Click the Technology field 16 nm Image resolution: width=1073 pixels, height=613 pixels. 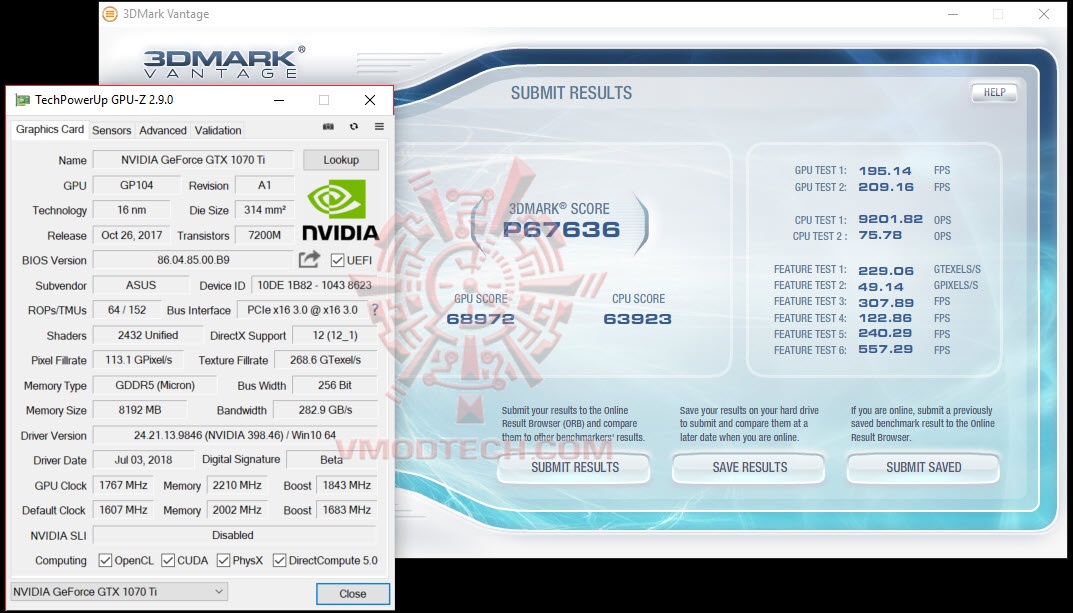(x=131, y=210)
